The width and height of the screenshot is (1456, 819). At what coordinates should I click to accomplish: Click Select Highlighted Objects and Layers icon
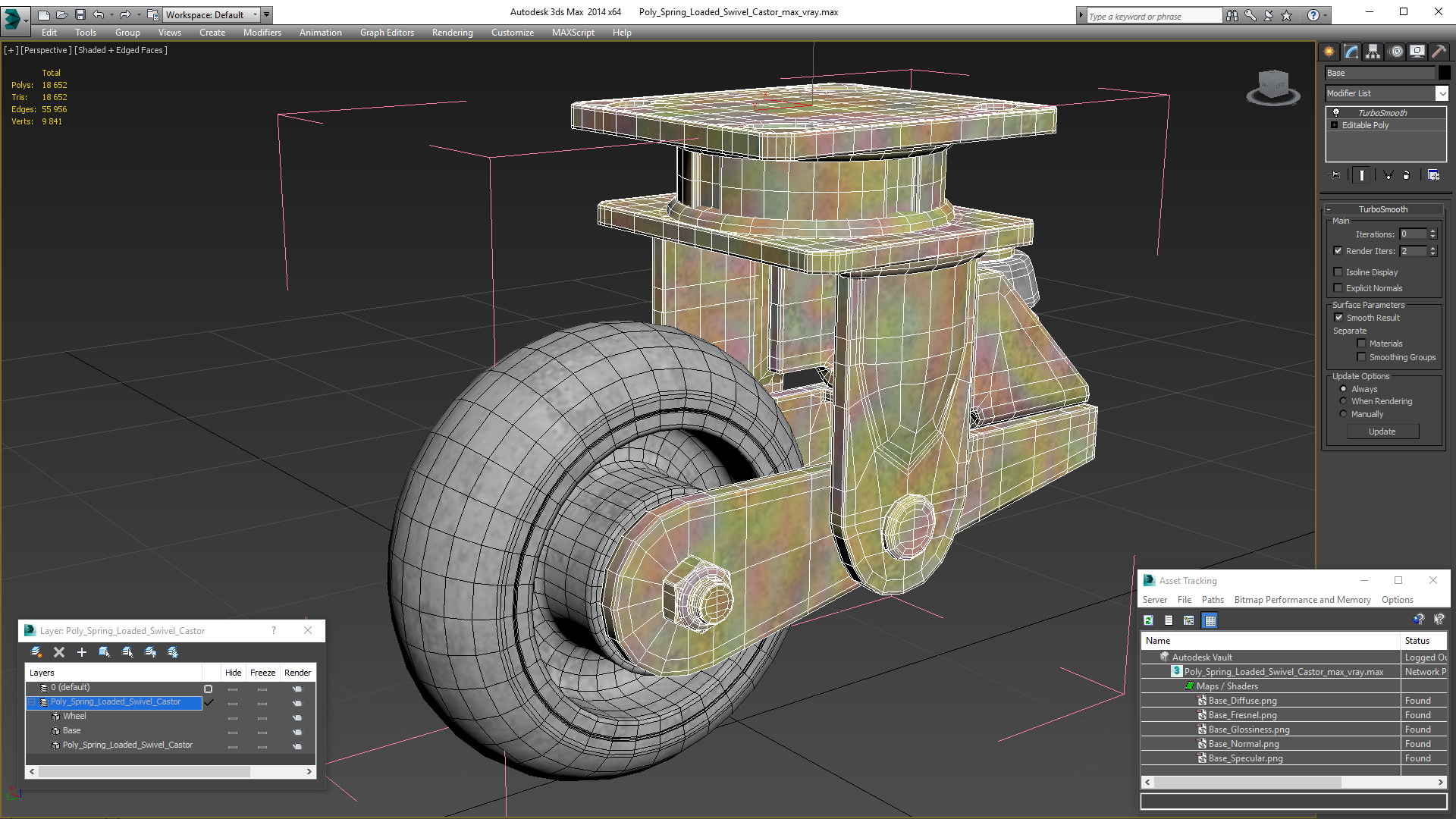click(x=105, y=652)
